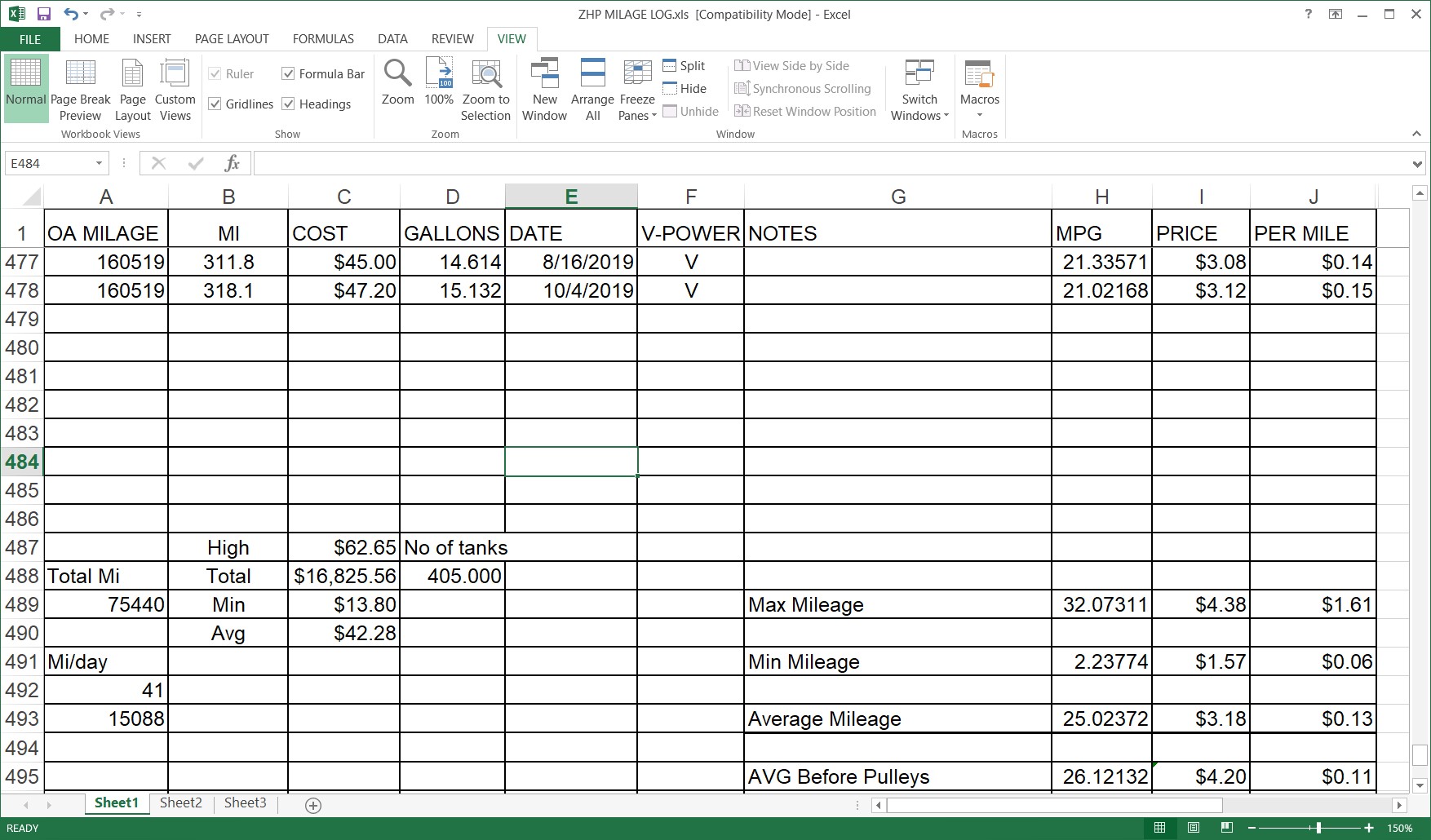Viewport: 1431px width, 840px height.
Task: Open the DATA tab
Action: pos(392,39)
